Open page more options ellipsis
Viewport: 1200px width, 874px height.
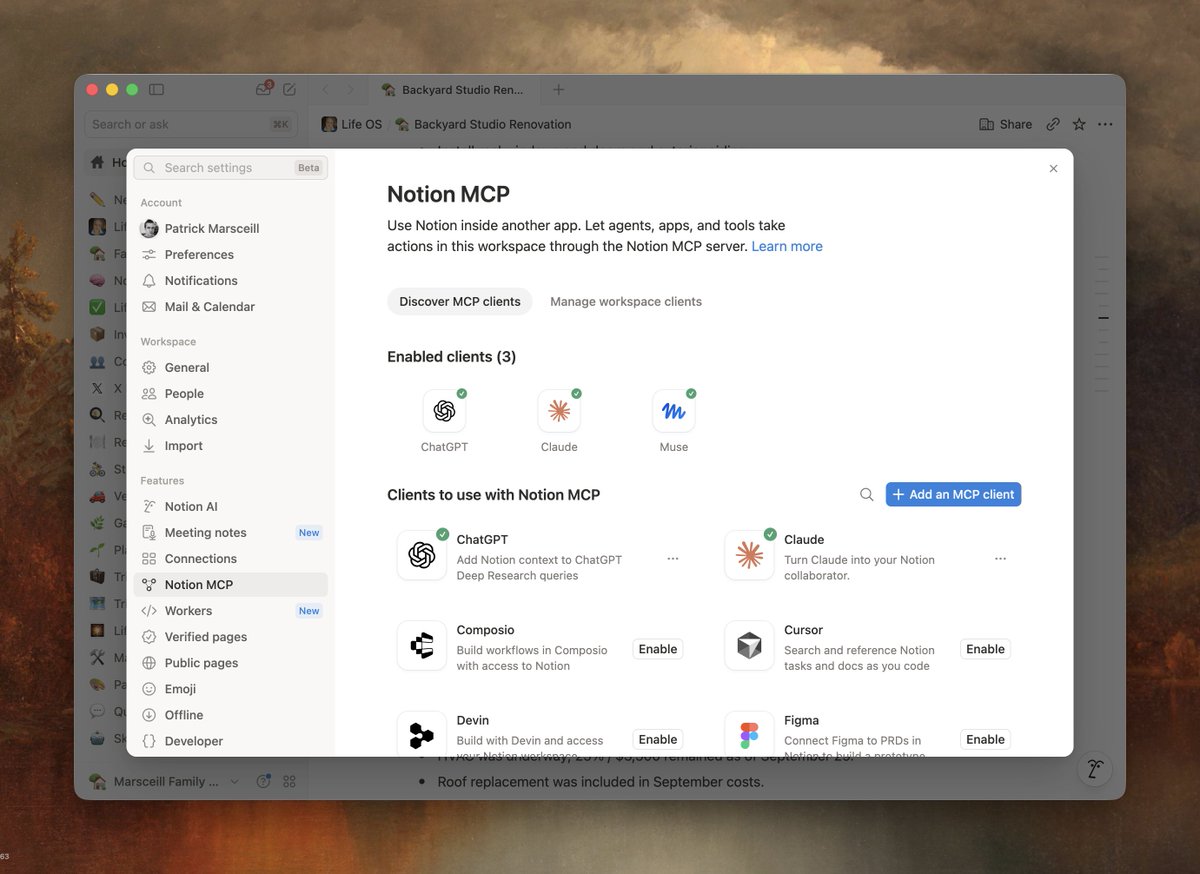pos(1105,124)
